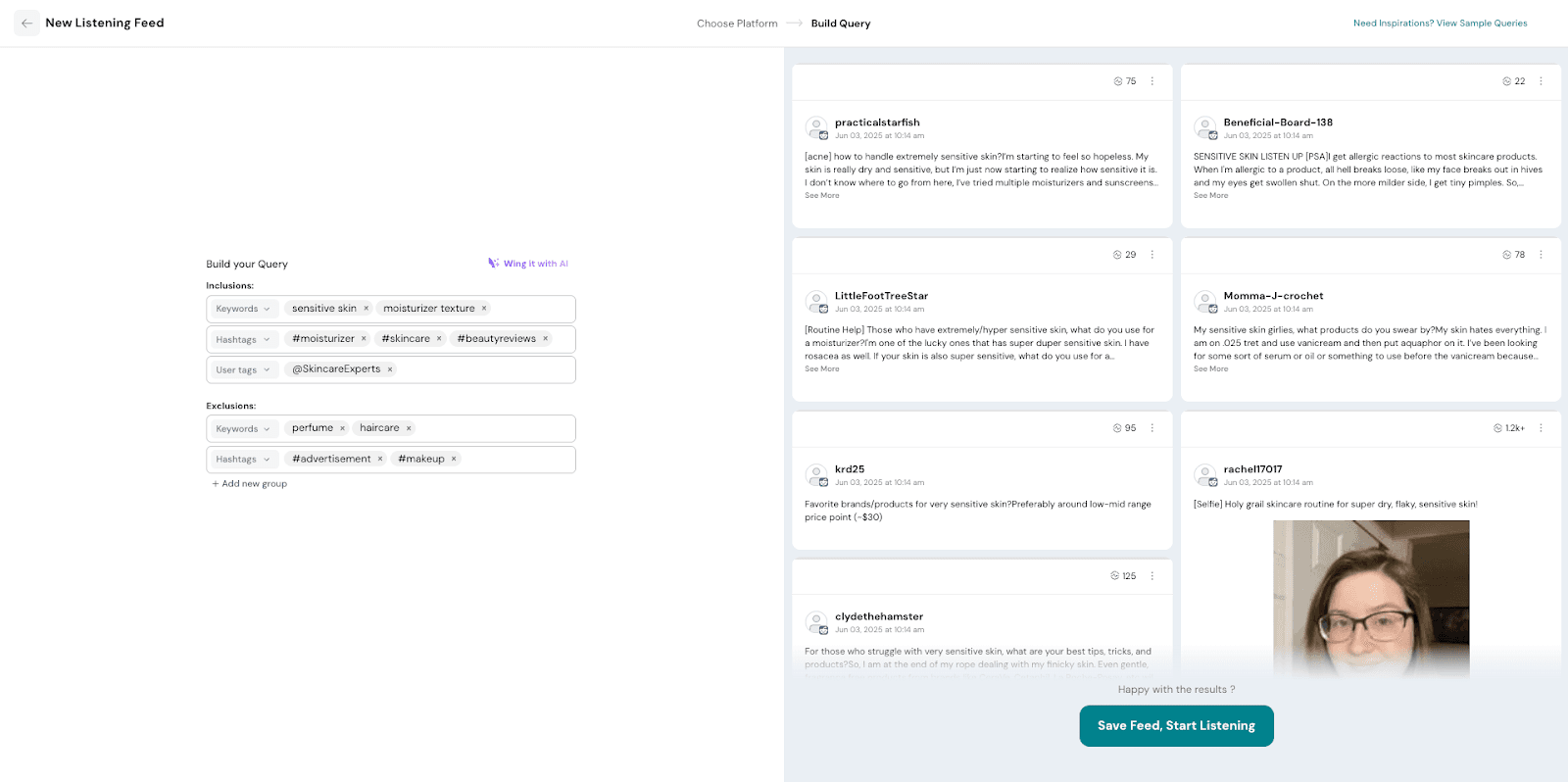Open the selfie image in rachel17017's post
Viewport: 1568px width, 782px height.
click(1371, 598)
